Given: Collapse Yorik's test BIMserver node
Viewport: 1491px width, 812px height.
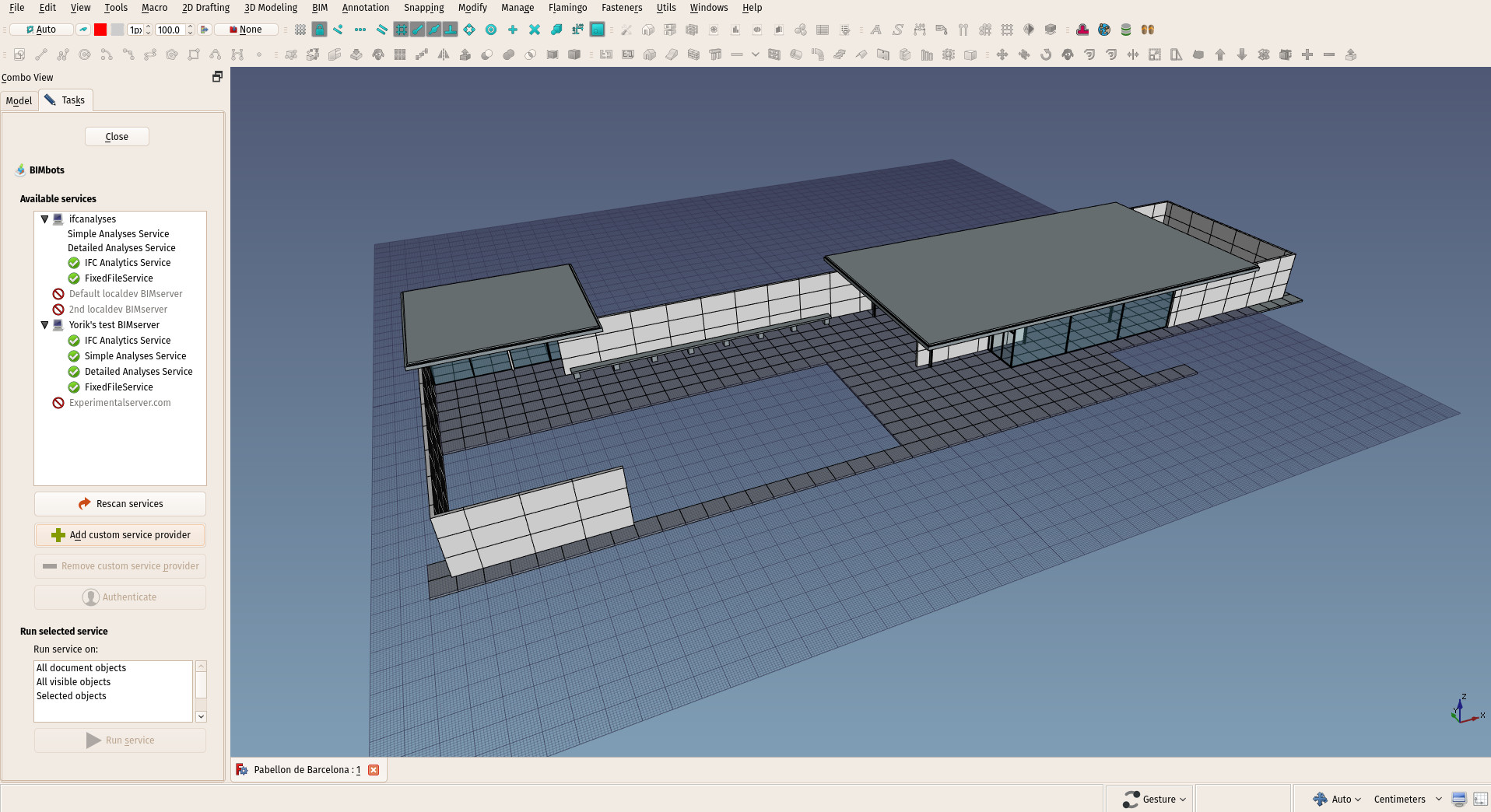Looking at the screenshot, I should pyautogui.click(x=44, y=325).
